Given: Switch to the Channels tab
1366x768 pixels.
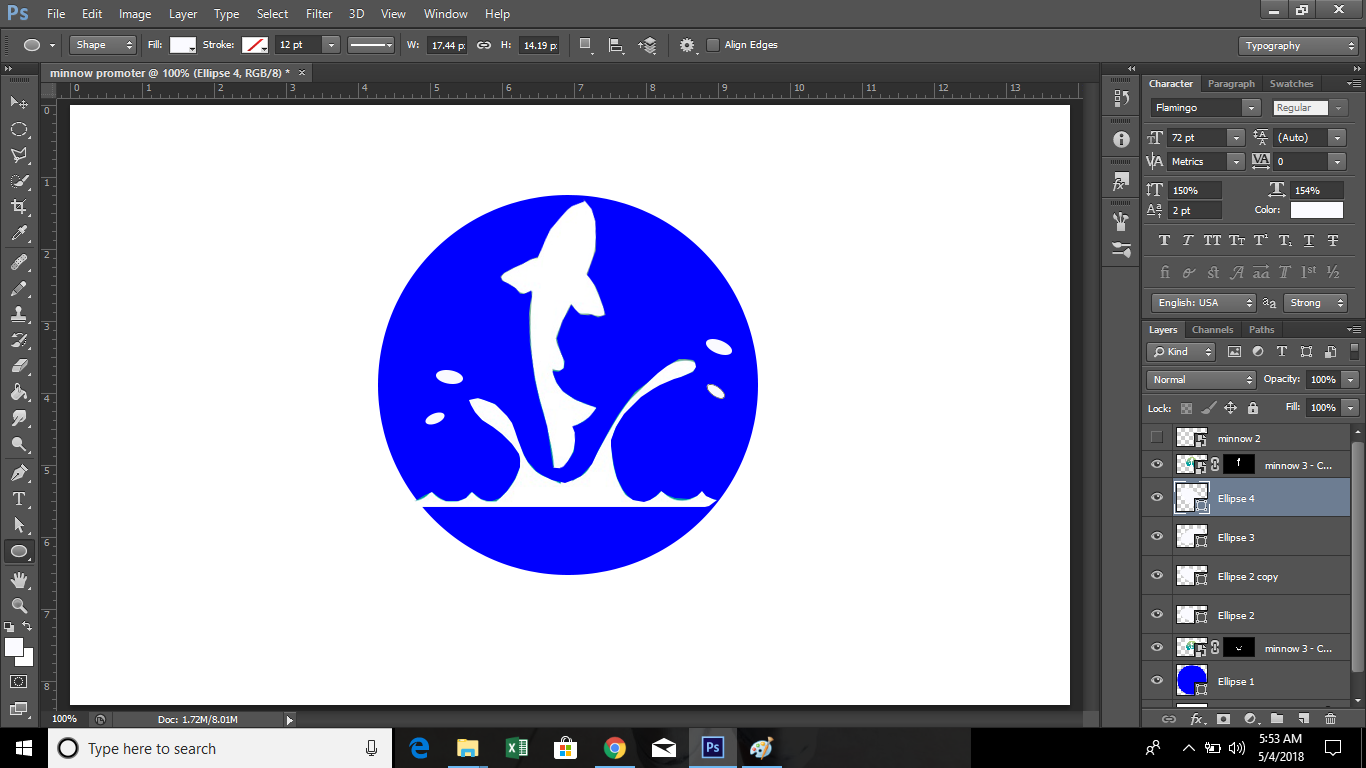Looking at the screenshot, I should (1212, 330).
